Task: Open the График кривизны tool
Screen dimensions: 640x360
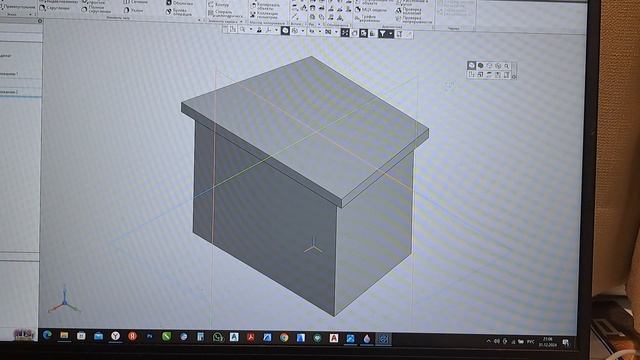Action: coord(366,18)
